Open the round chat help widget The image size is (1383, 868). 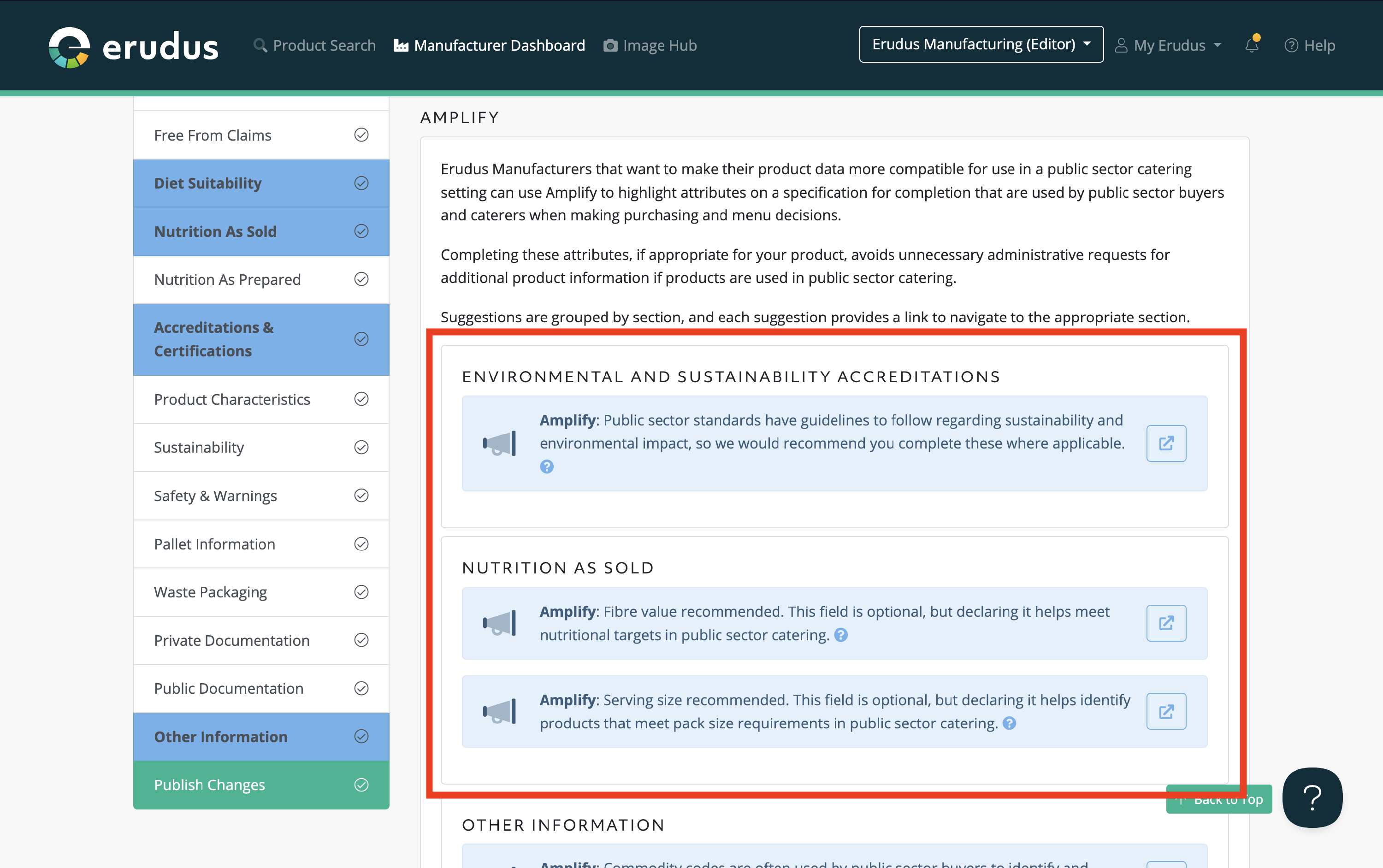1312,797
